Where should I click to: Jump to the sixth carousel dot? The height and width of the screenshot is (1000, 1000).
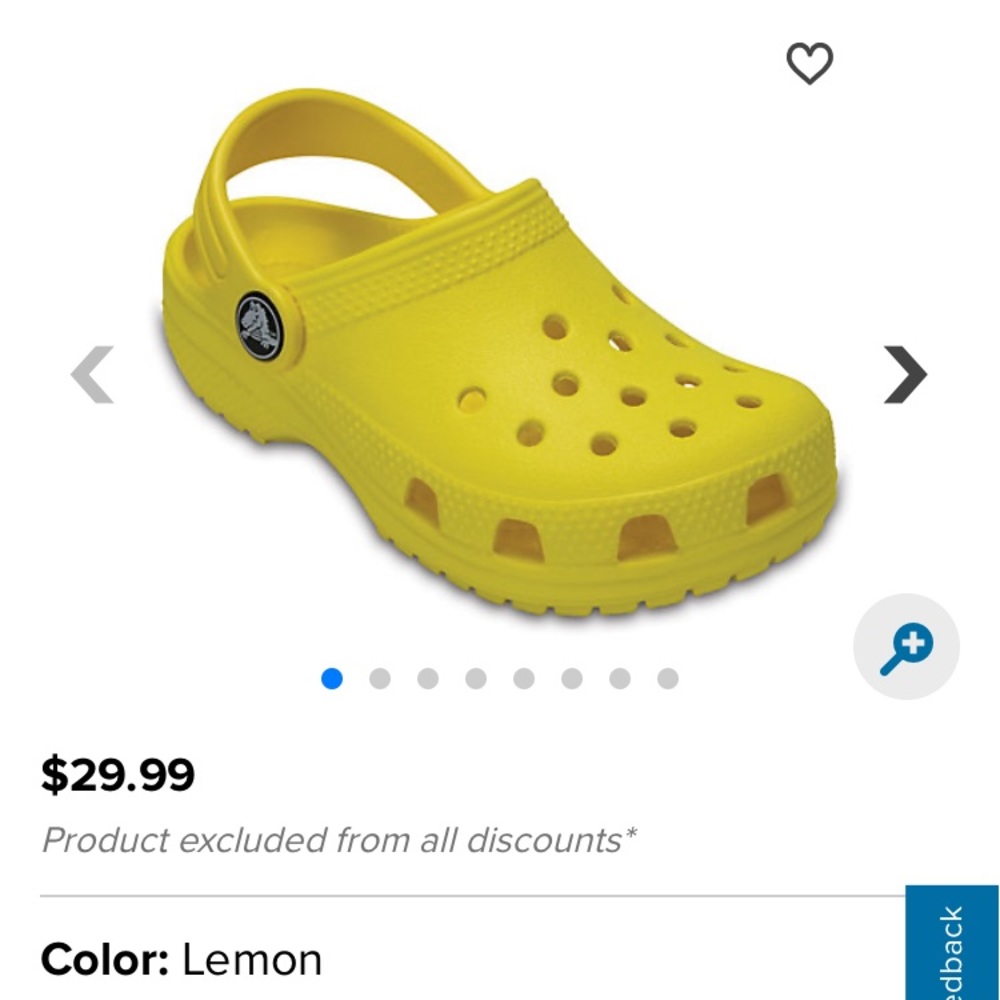(572, 679)
